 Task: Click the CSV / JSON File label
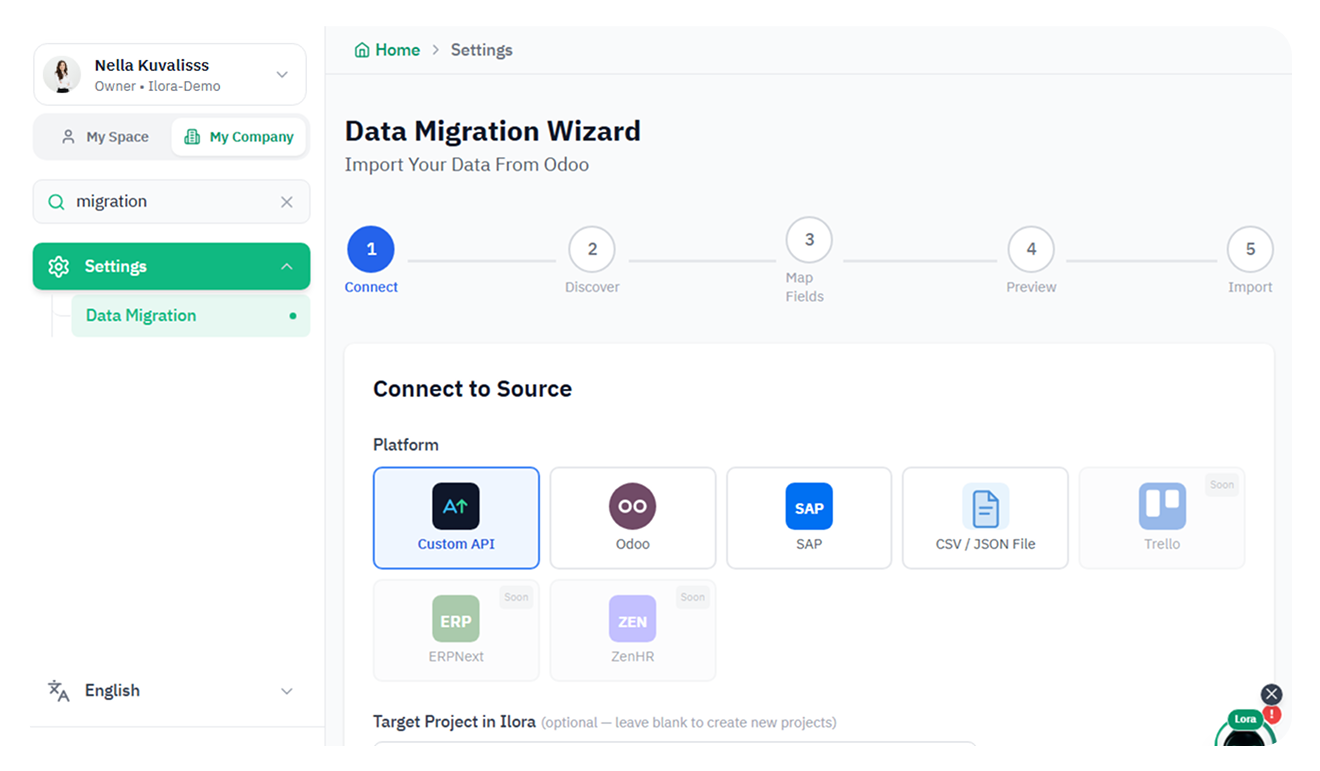point(985,545)
